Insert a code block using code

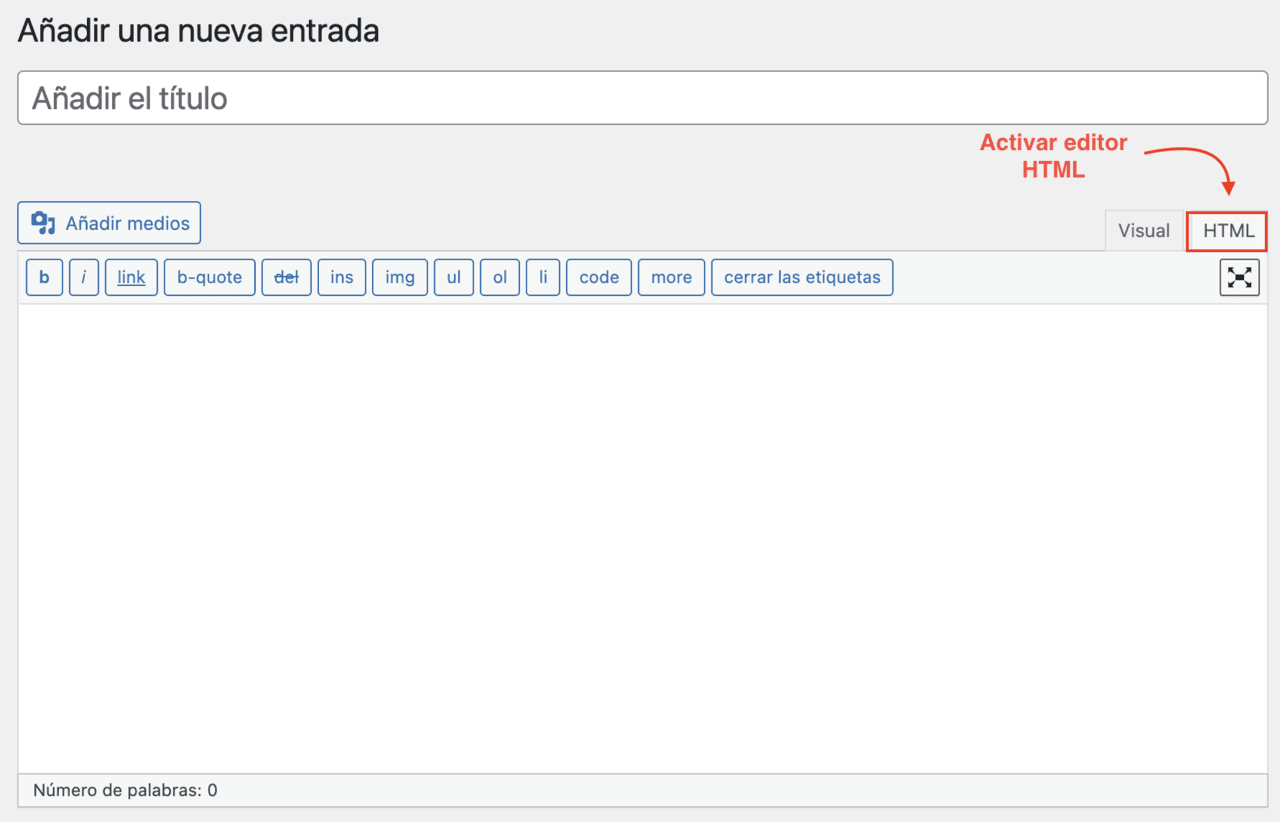point(598,277)
